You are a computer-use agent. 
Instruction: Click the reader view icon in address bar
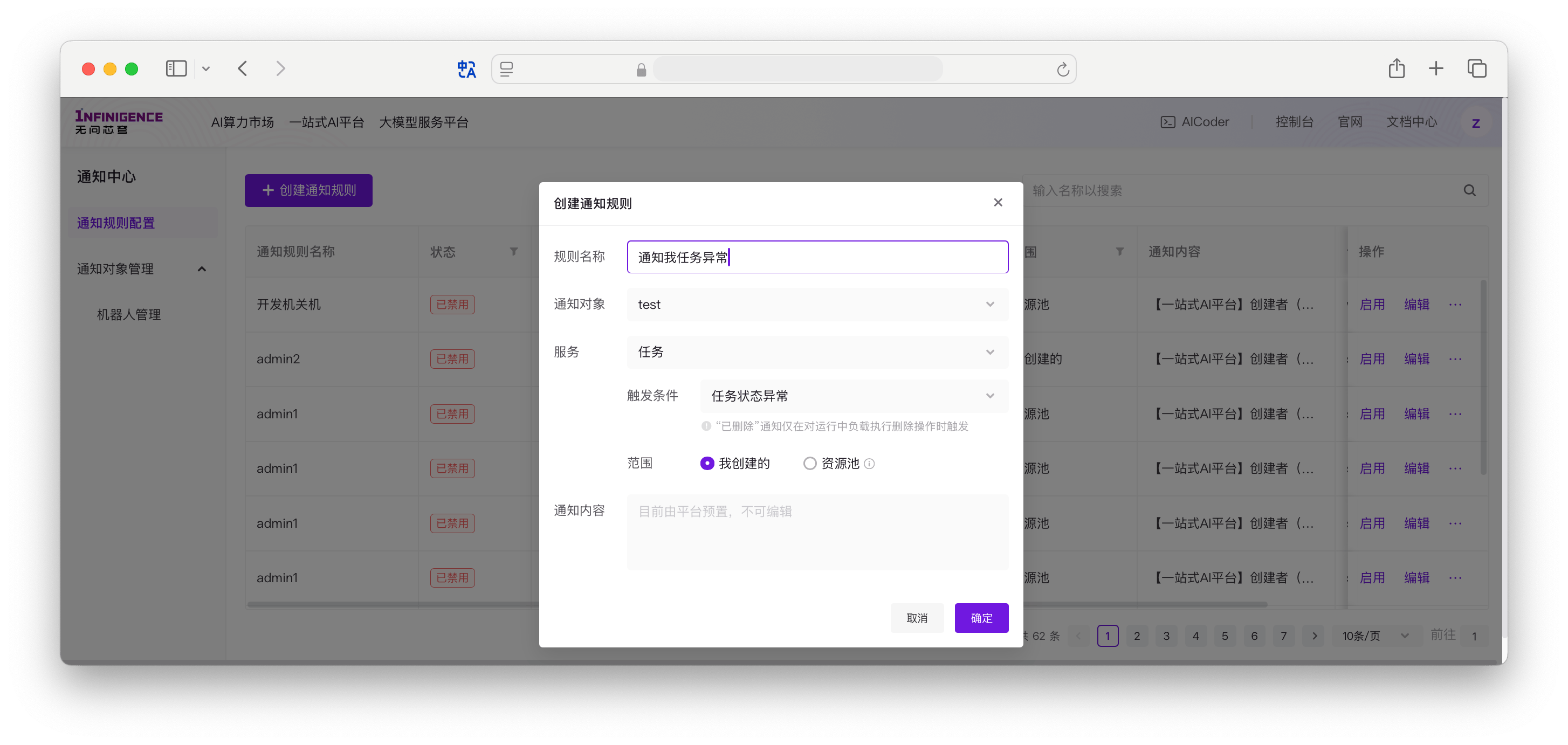tap(507, 70)
